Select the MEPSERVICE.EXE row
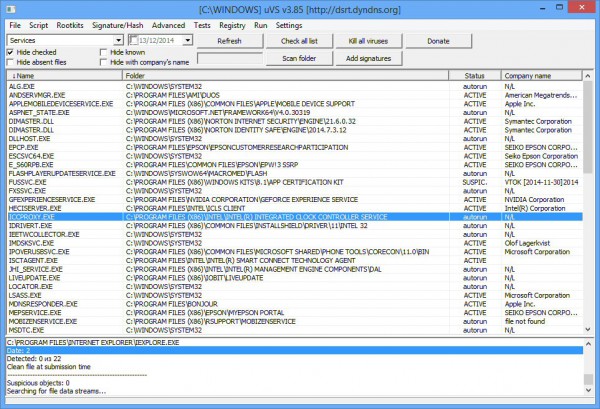This screenshot has height=409, width=600. coord(295,313)
